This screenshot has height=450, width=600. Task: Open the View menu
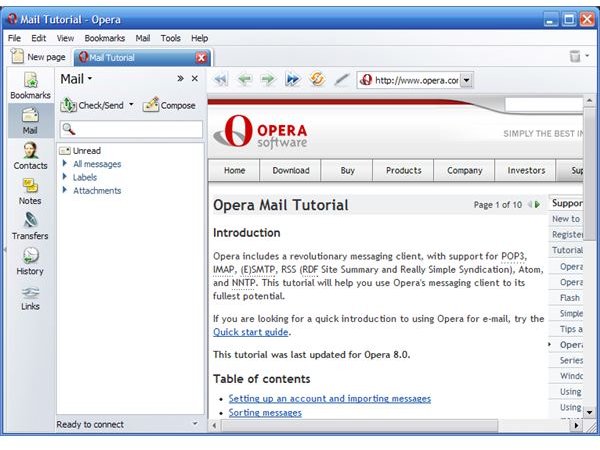(x=65, y=38)
